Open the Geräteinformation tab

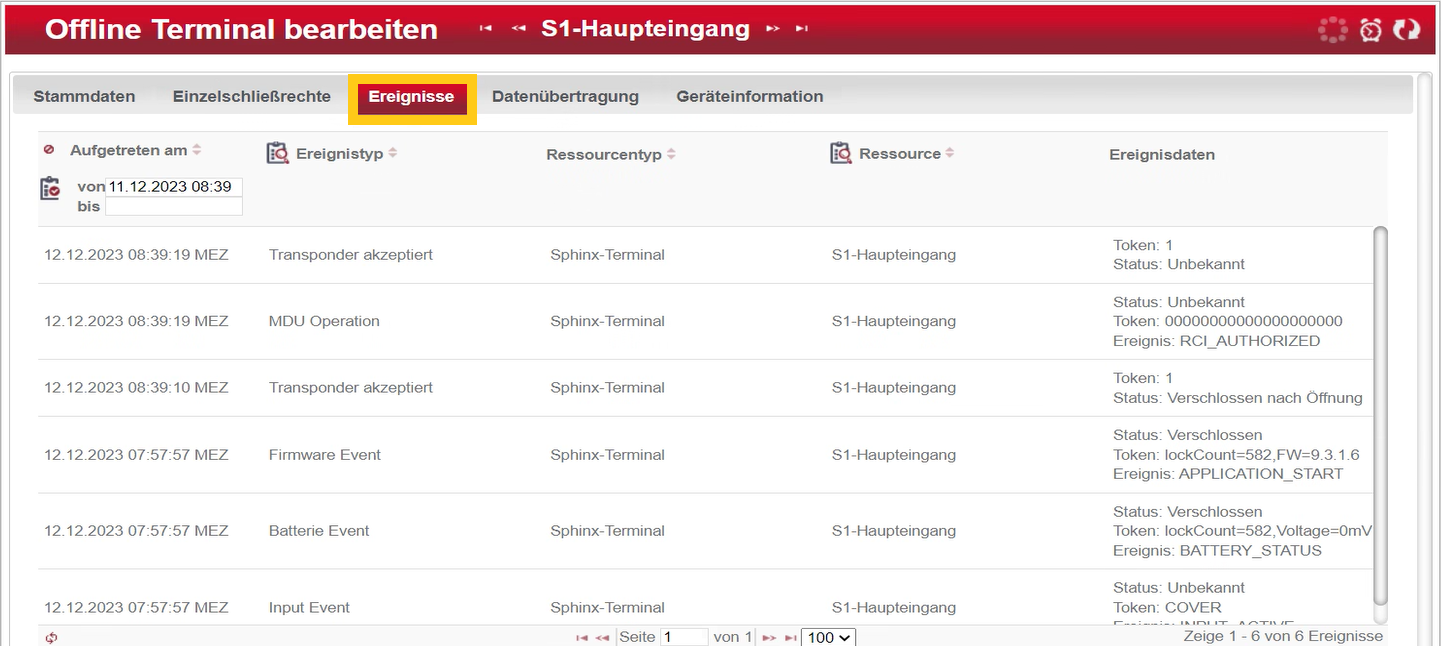click(x=749, y=97)
